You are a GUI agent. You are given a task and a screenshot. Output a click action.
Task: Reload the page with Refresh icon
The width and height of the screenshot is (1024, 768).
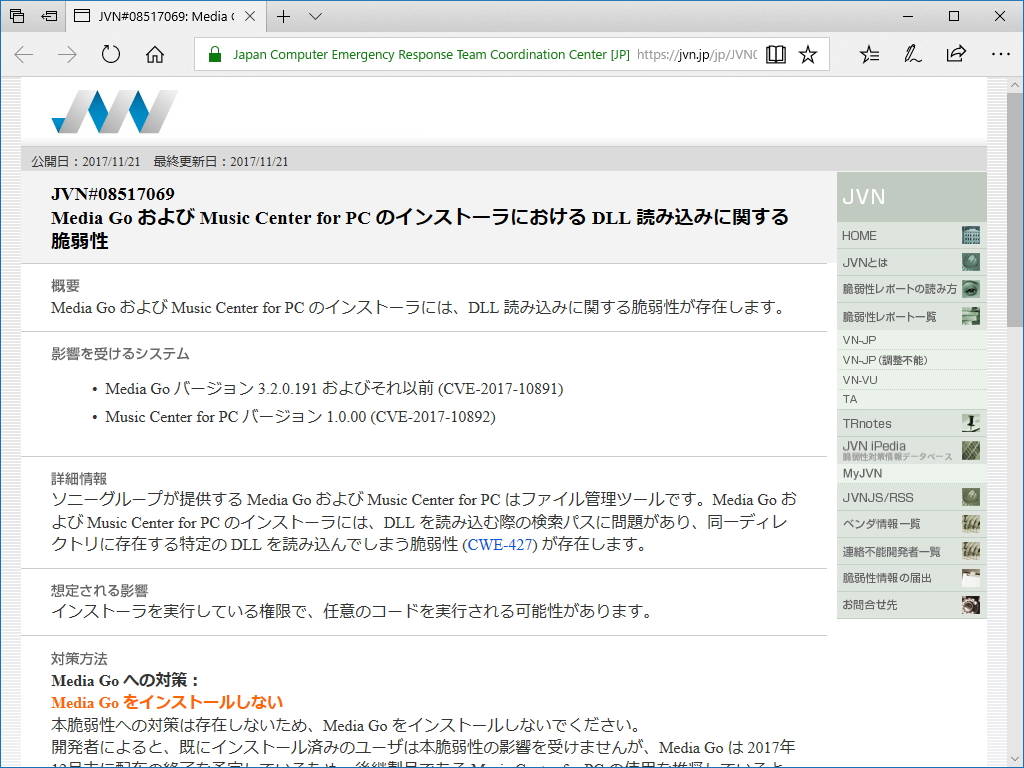tap(111, 54)
